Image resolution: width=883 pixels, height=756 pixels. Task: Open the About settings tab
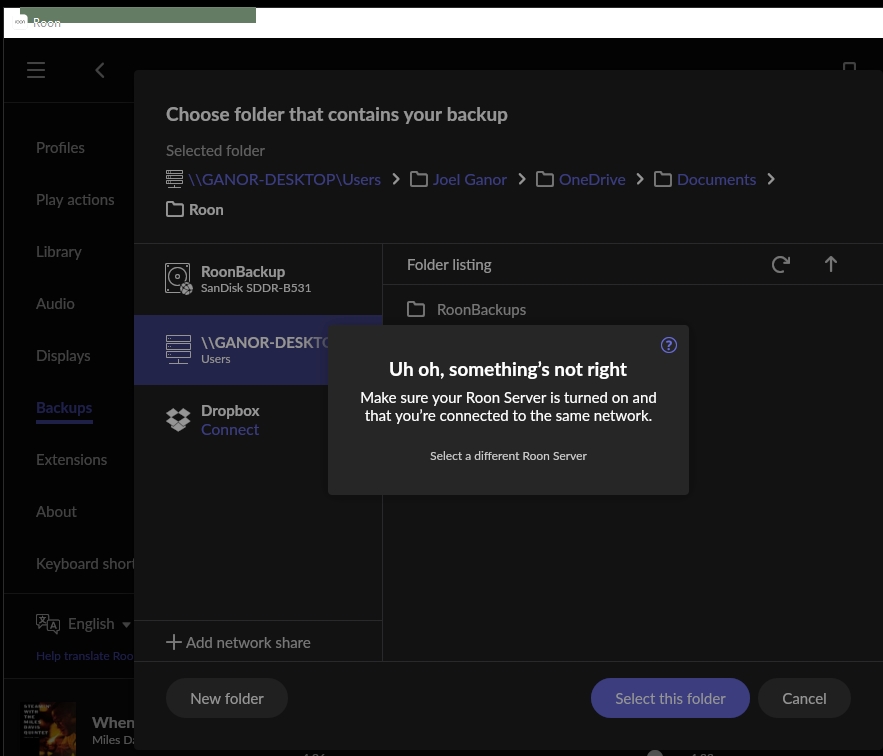[x=56, y=512]
